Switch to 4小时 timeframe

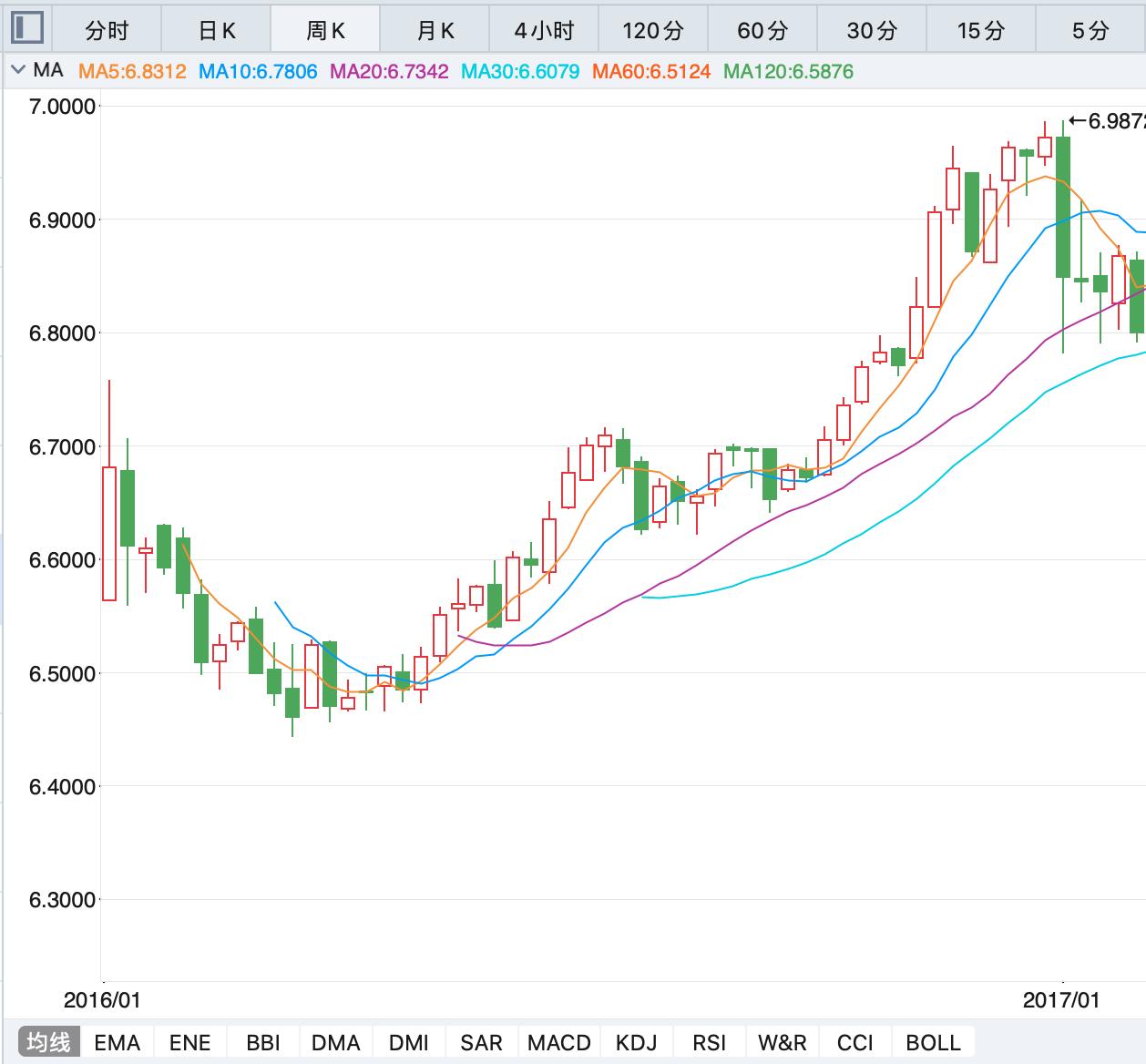(544, 31)
